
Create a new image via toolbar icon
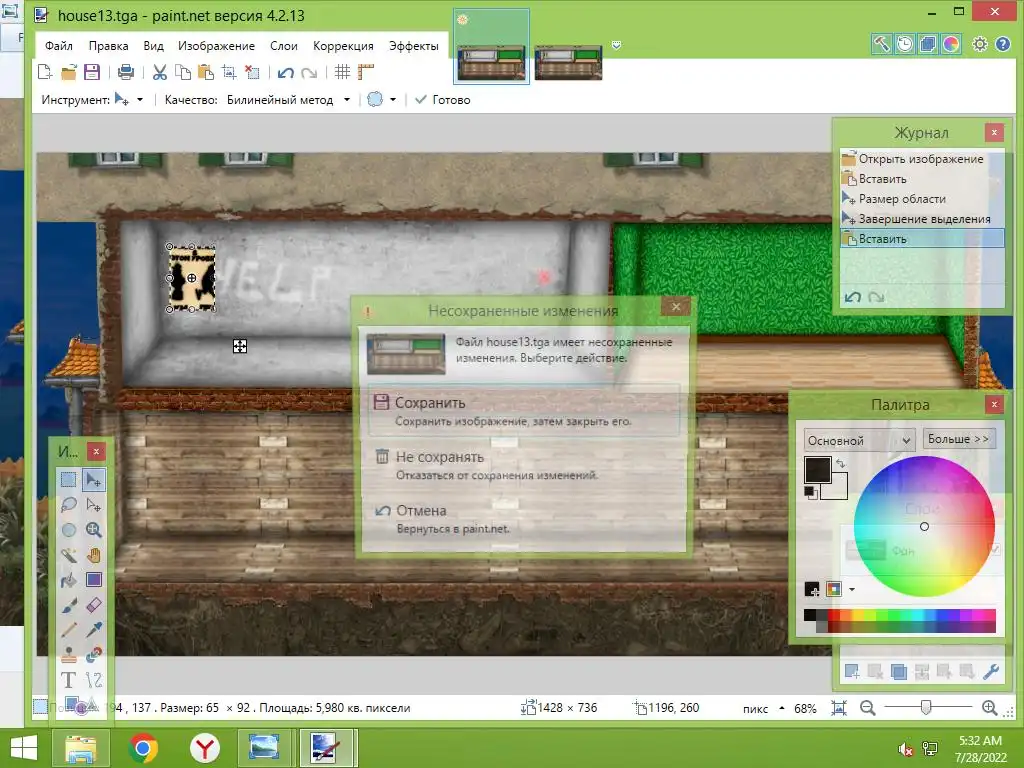45,72
